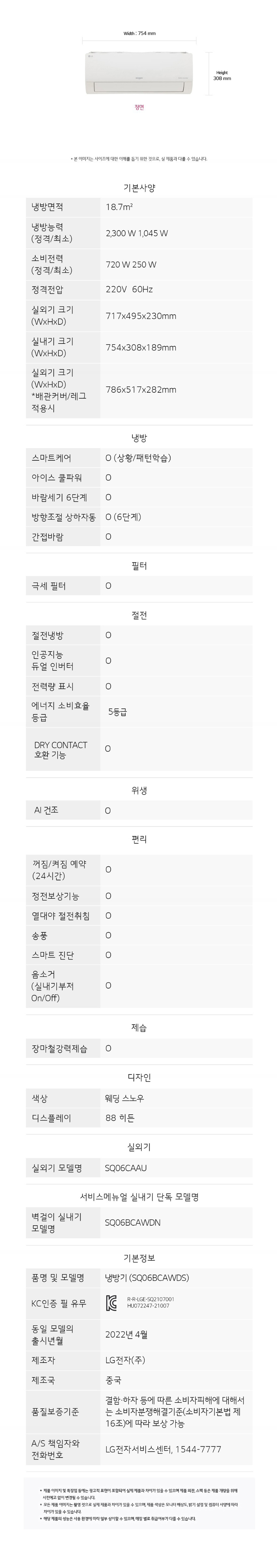
Task: Select the 기본사양 section heading
Action: tap(139, 188)
